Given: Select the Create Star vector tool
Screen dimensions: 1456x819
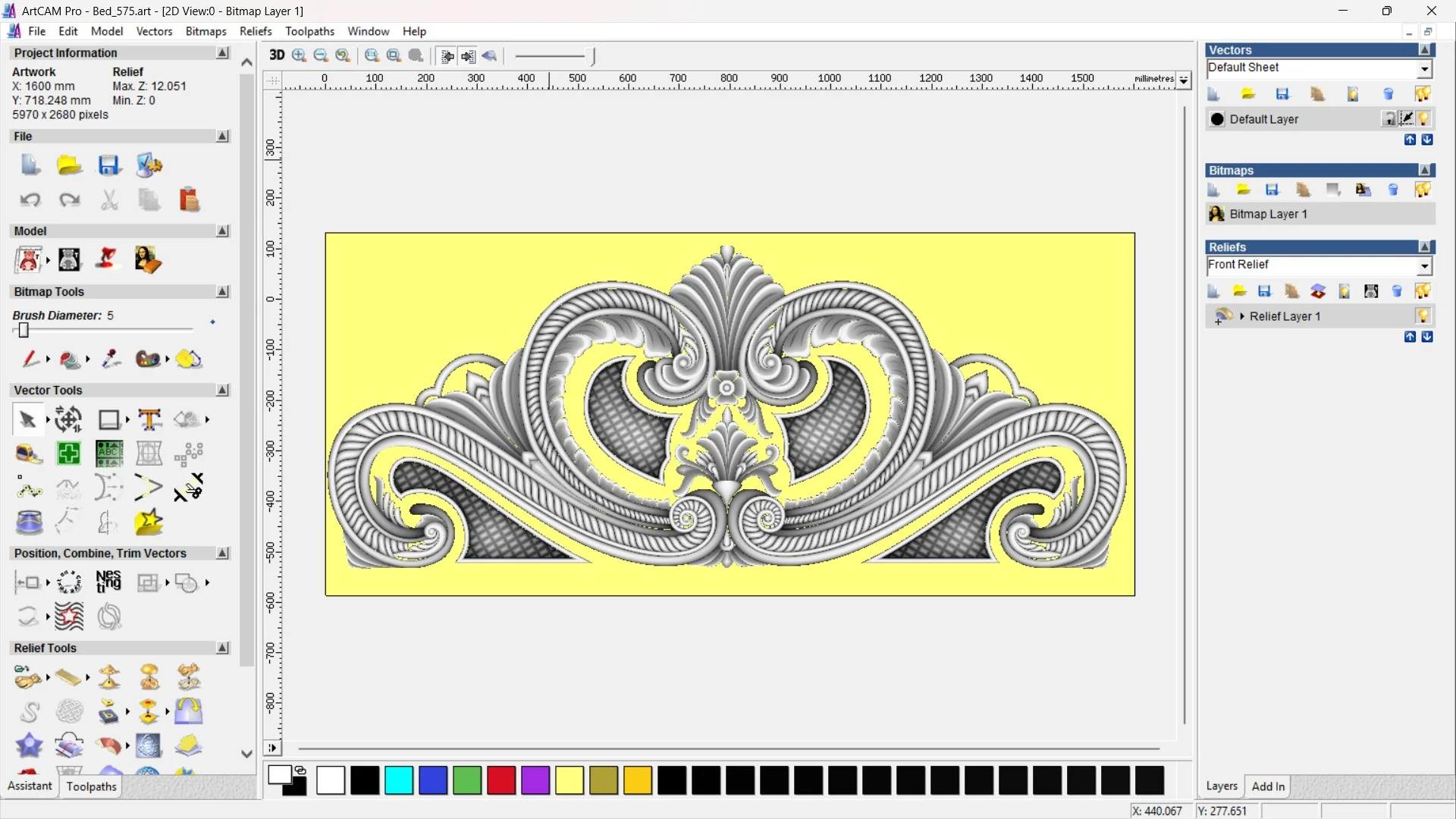Looking at the screenshot, I should point(149,522).
